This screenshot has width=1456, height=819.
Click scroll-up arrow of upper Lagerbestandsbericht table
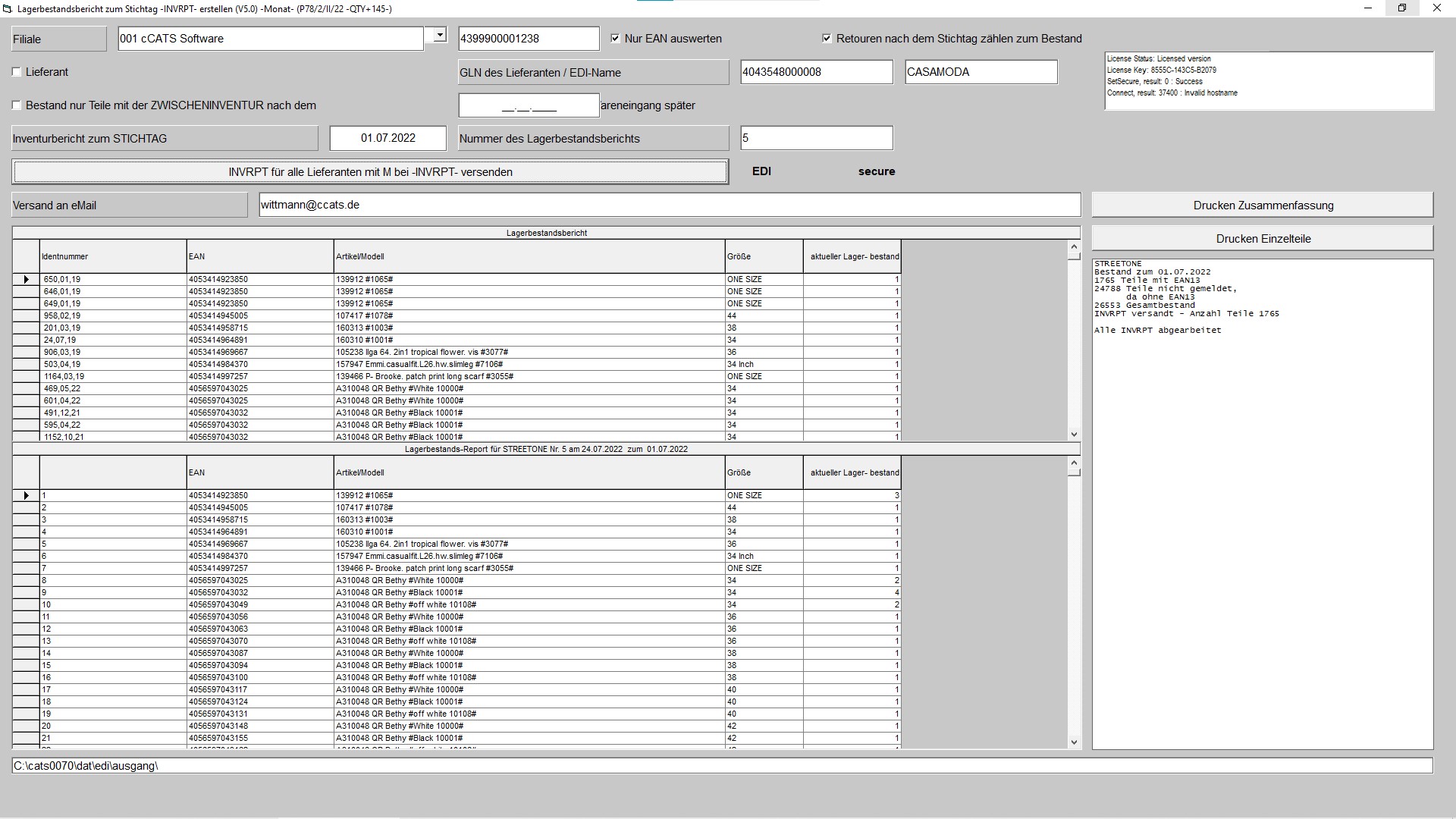click(1074, 246)
